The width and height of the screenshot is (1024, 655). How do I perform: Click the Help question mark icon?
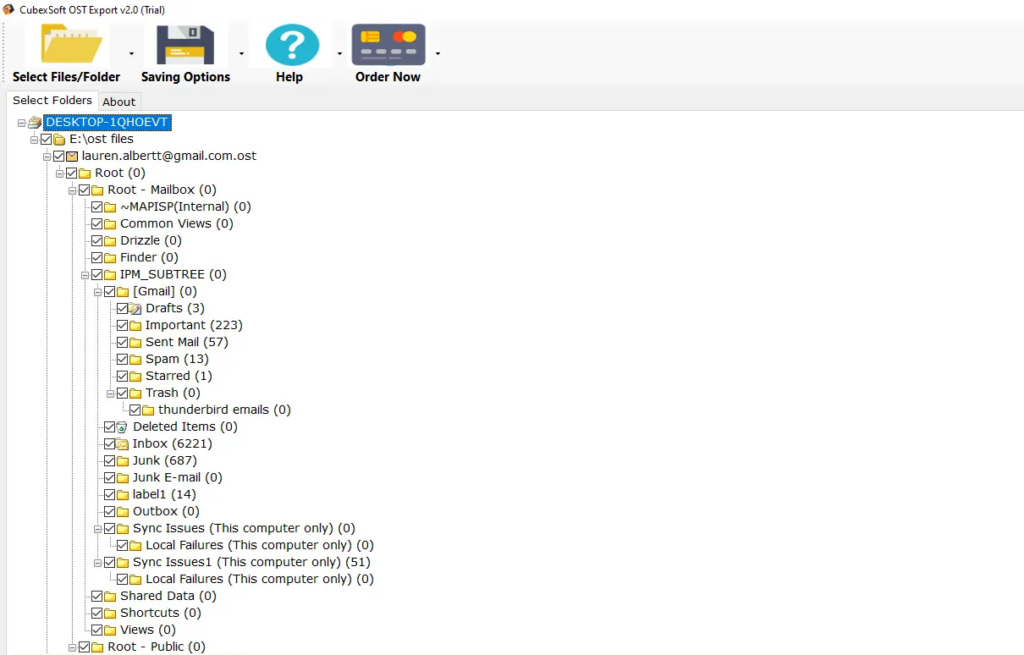pyautogui.click(x=292, y=44)
